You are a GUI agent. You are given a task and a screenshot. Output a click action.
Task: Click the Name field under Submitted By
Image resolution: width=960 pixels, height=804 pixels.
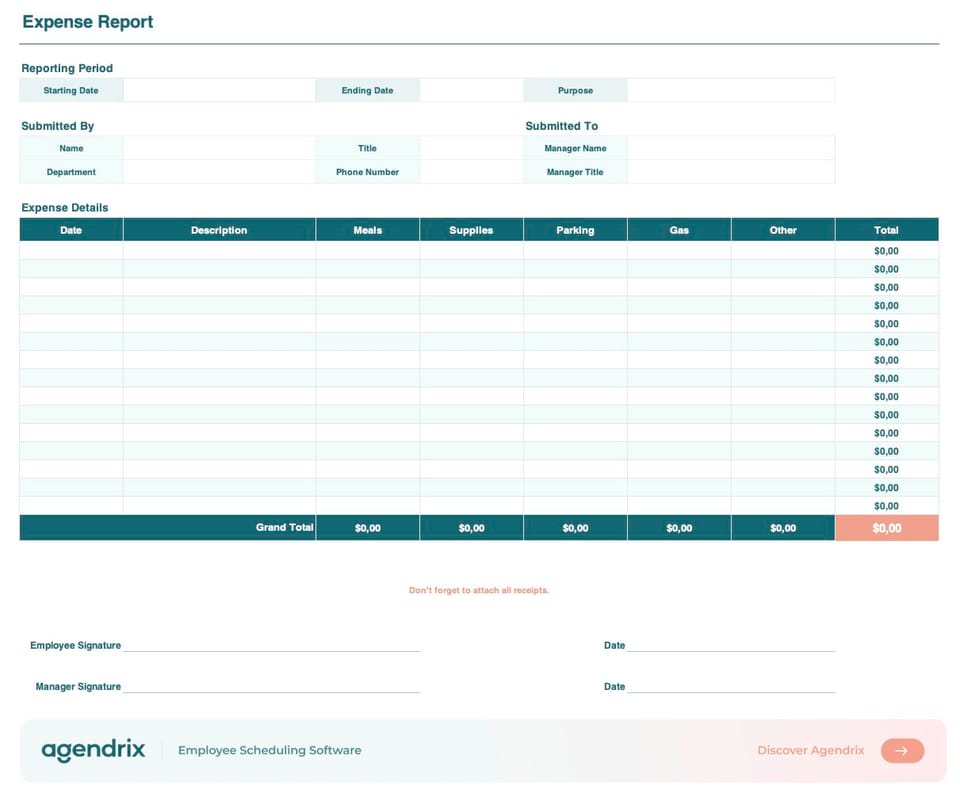(x=219, y=148)
